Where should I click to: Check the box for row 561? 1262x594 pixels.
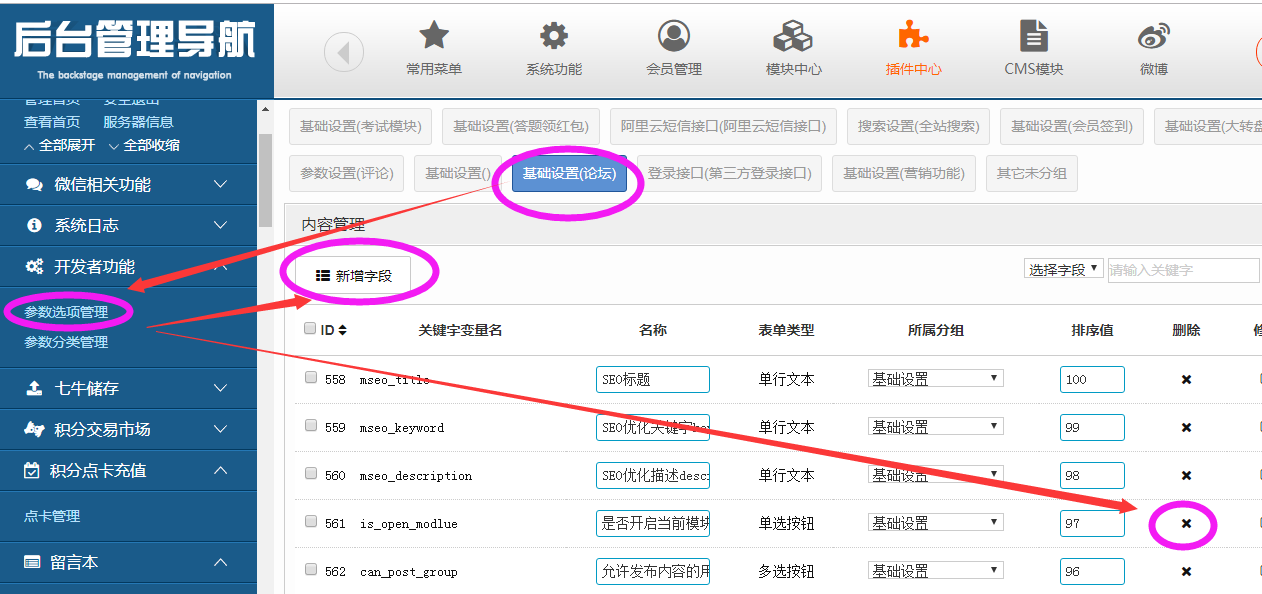click(x=311, y=522)
